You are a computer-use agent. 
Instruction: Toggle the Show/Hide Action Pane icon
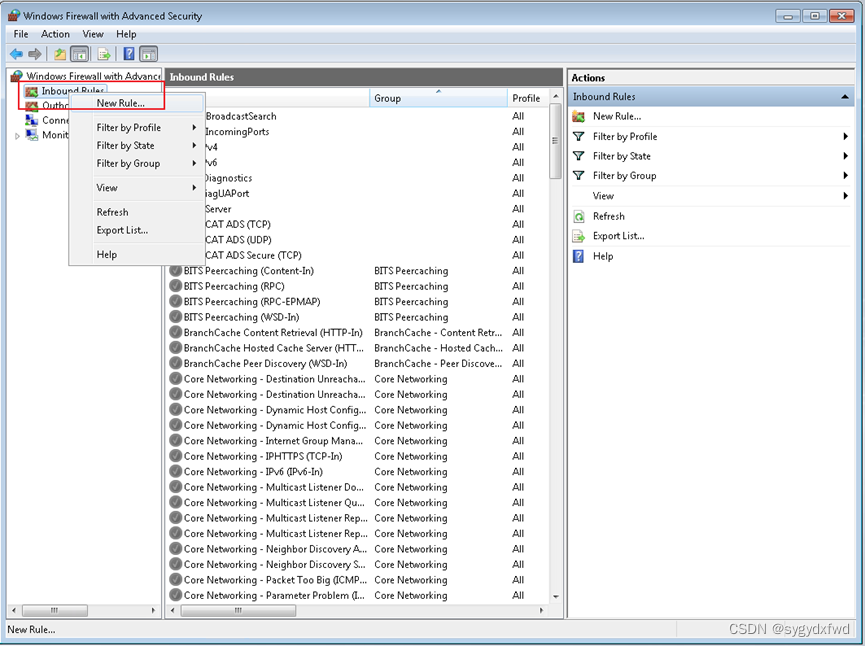point(148,54)
